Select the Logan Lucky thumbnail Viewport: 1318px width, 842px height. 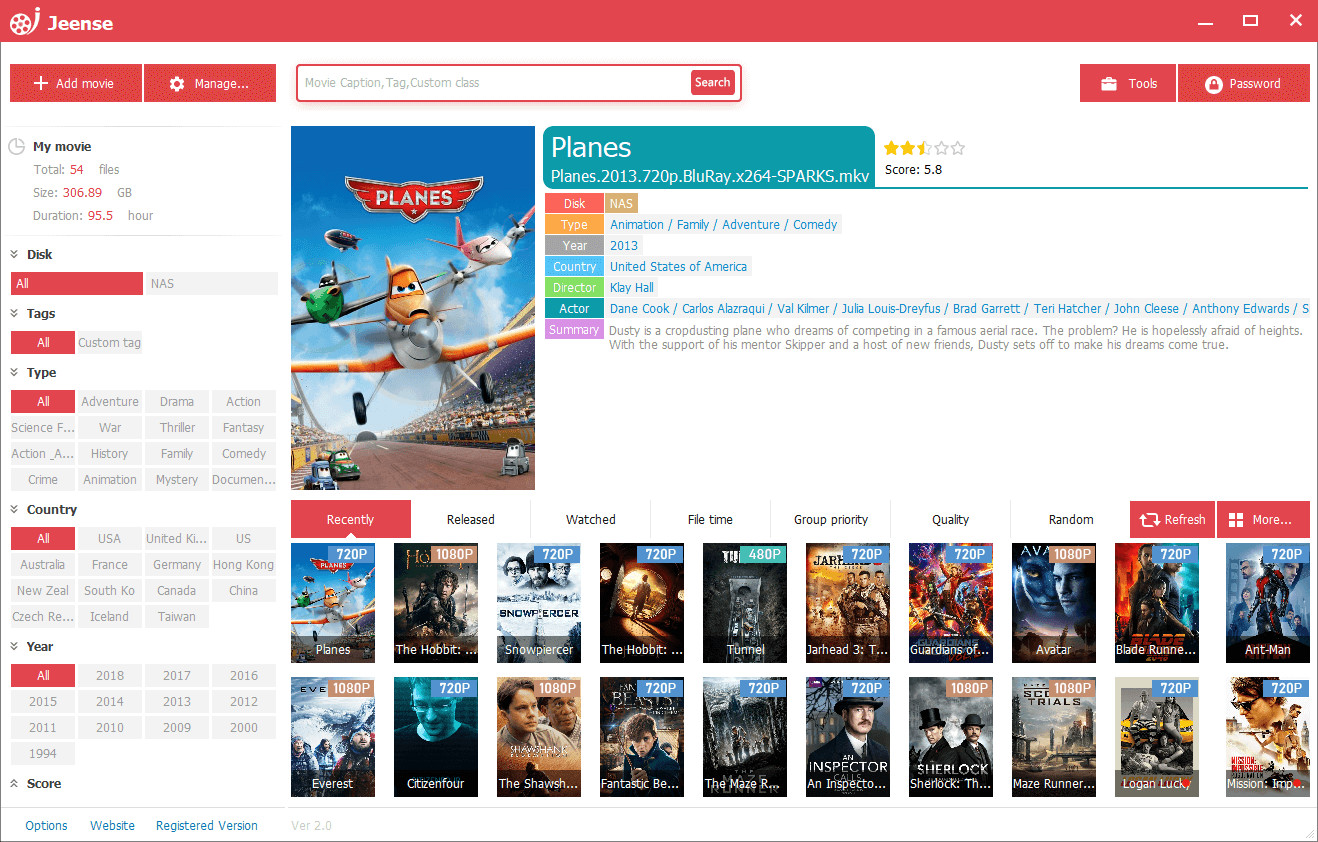(1157, 737)
